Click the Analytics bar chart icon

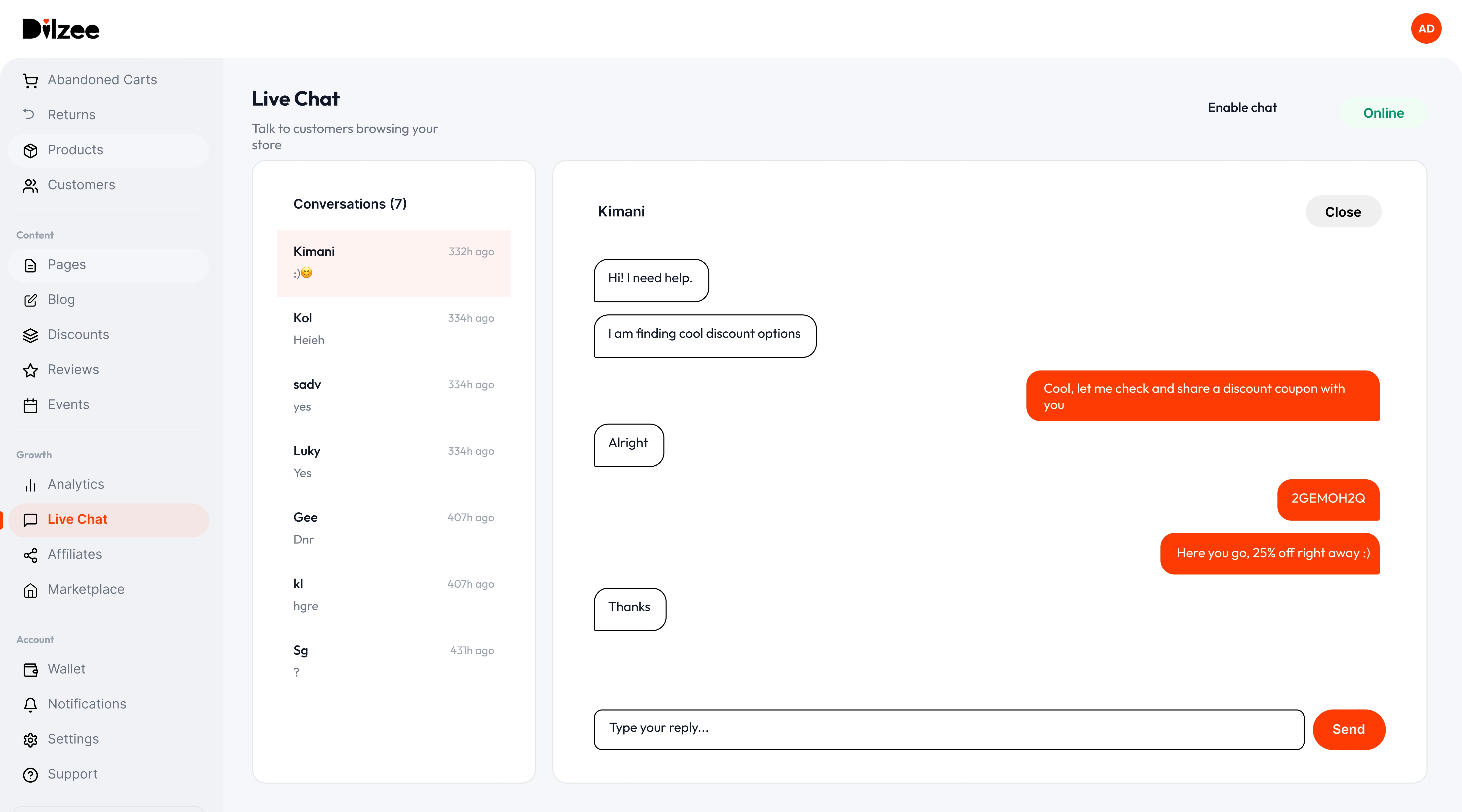(x=31, y=485)
